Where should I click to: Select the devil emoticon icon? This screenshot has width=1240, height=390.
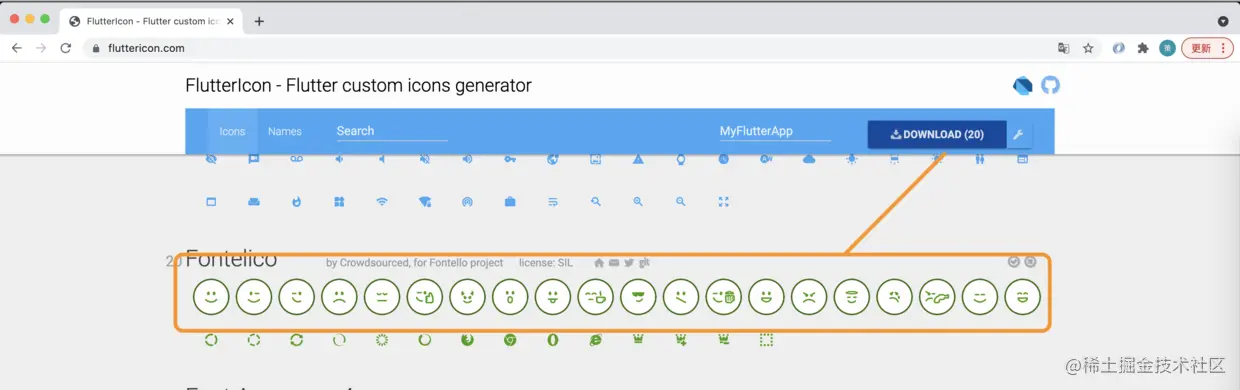467,297
